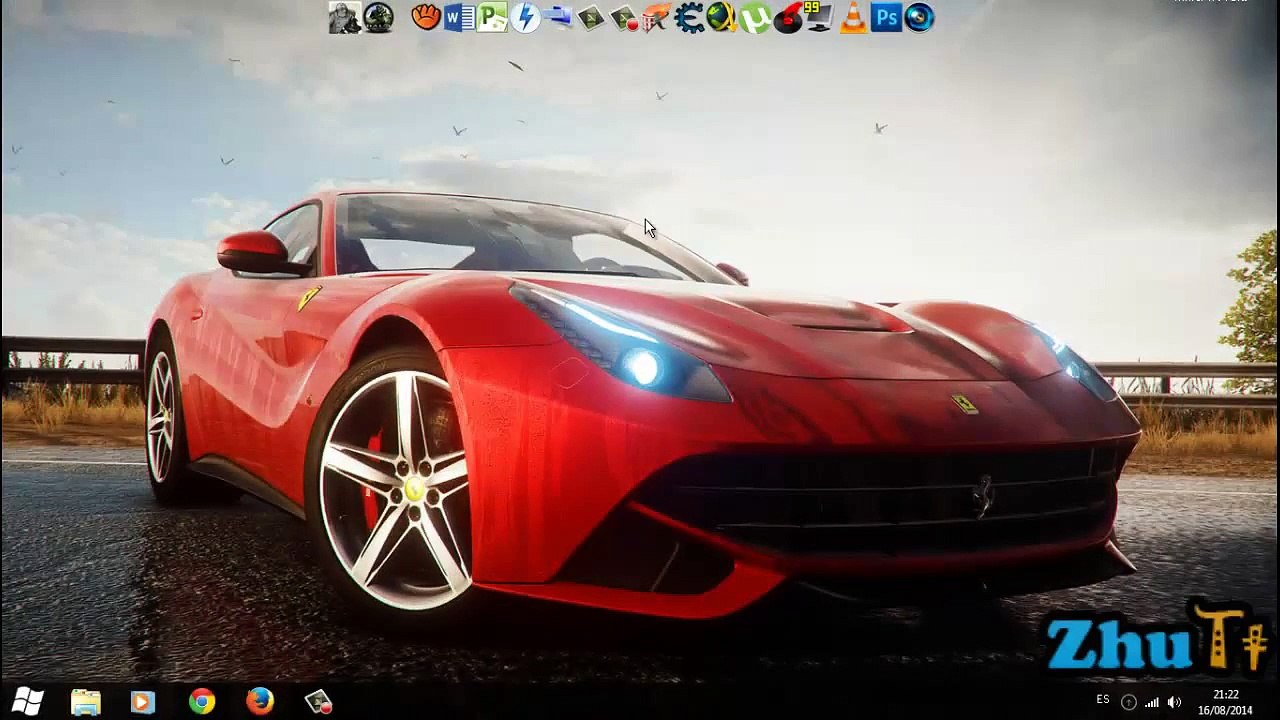Image resolution: width=1280 pixels, height=720 pixels.
Task: Launch the Daemon Tools lightning bolt icon
Action: [x=525, y=17]
